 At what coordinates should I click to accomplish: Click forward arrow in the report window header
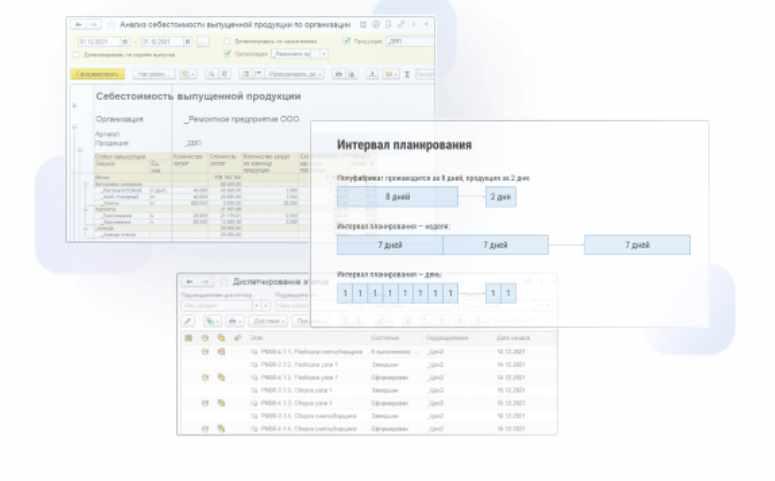tap(94, 23)
